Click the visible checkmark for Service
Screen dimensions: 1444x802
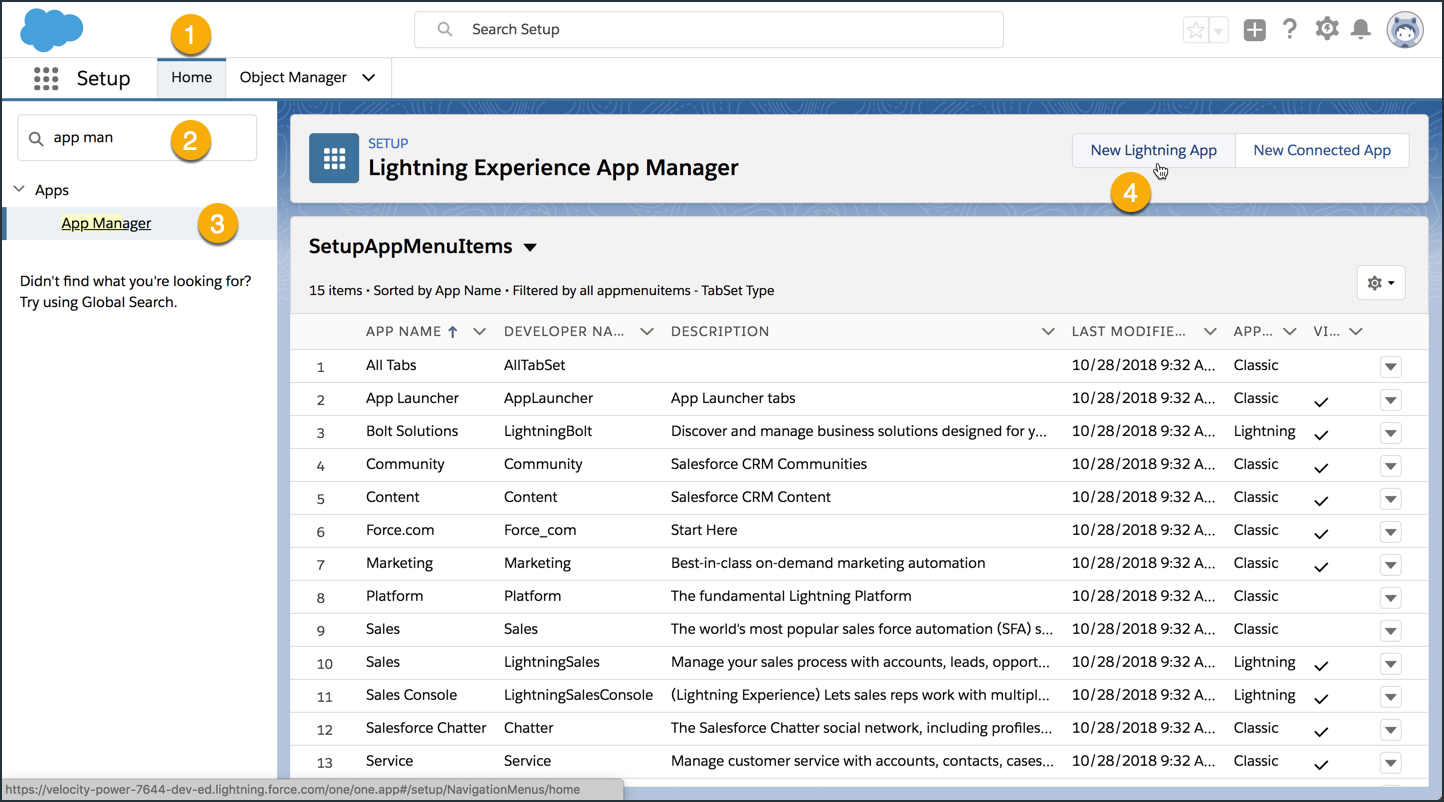tap(1321, 765)
